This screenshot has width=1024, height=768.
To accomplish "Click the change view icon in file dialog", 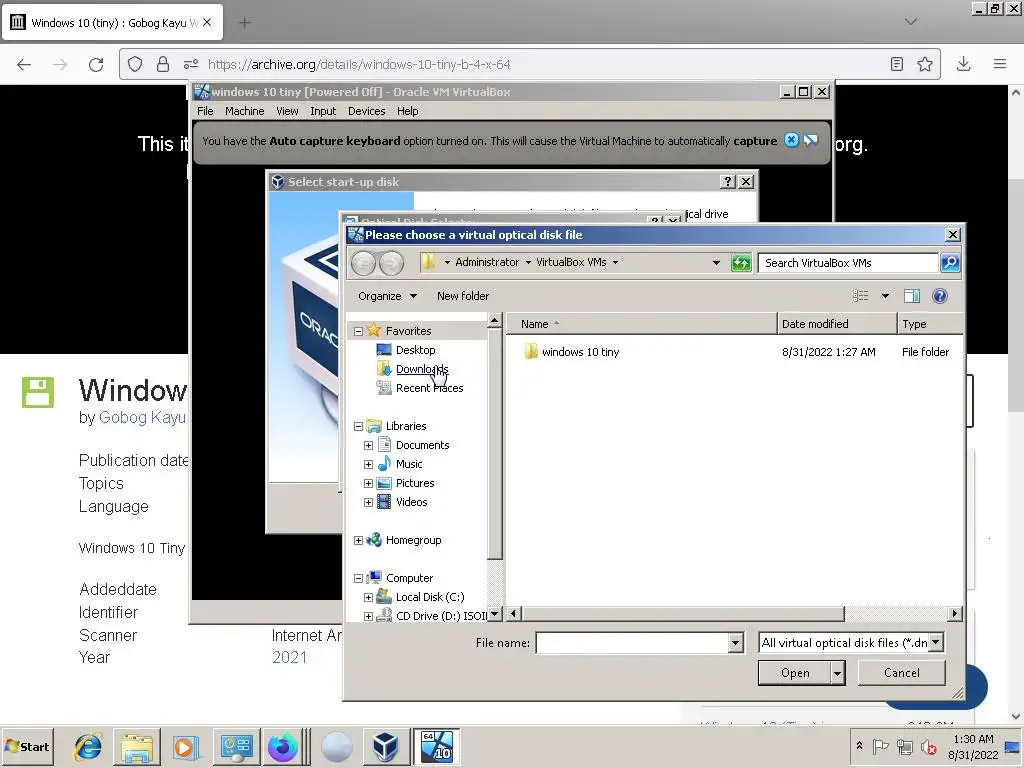I will 861,296.
